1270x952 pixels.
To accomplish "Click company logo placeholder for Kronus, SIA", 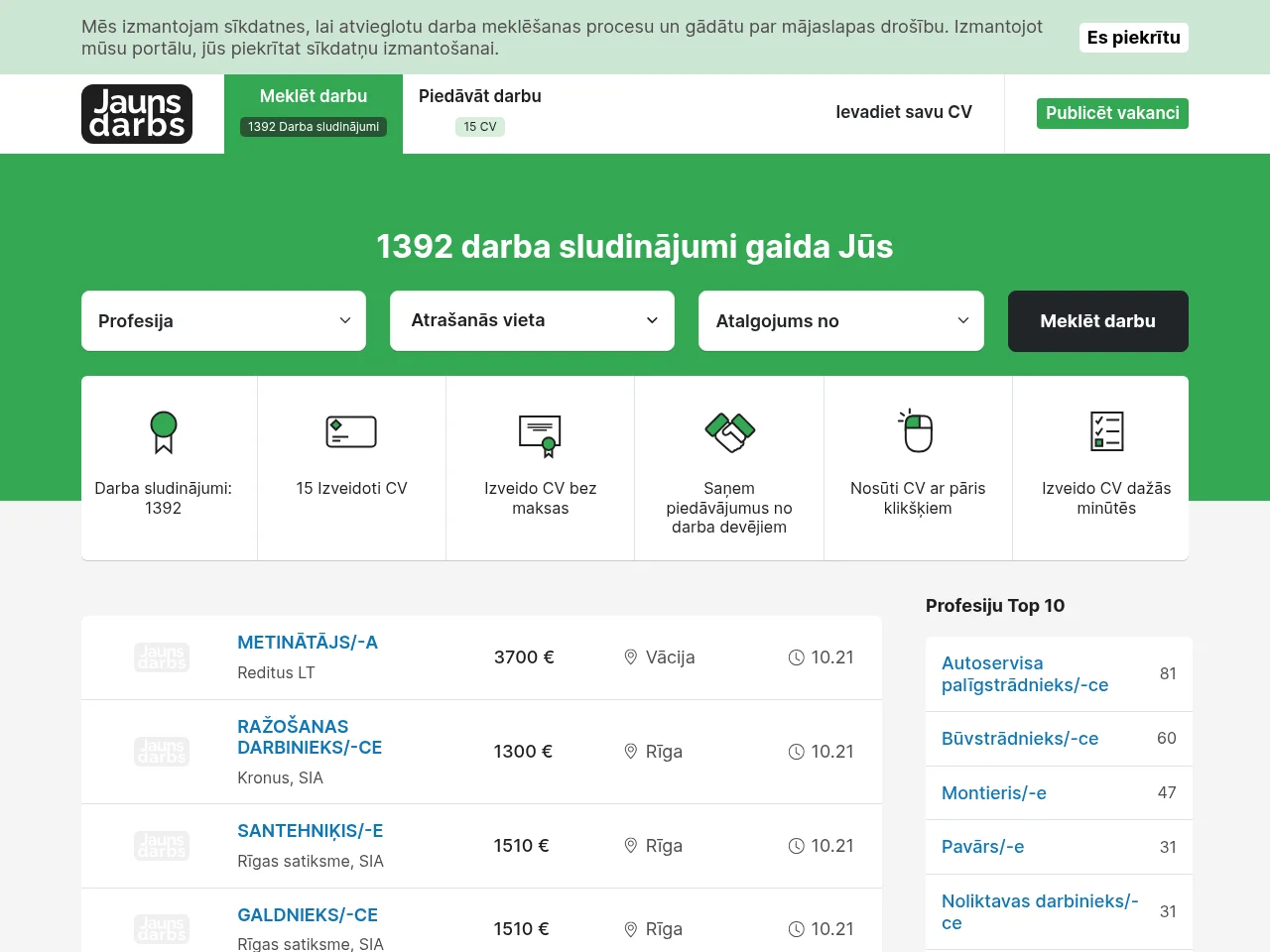I will coord(162,752).
